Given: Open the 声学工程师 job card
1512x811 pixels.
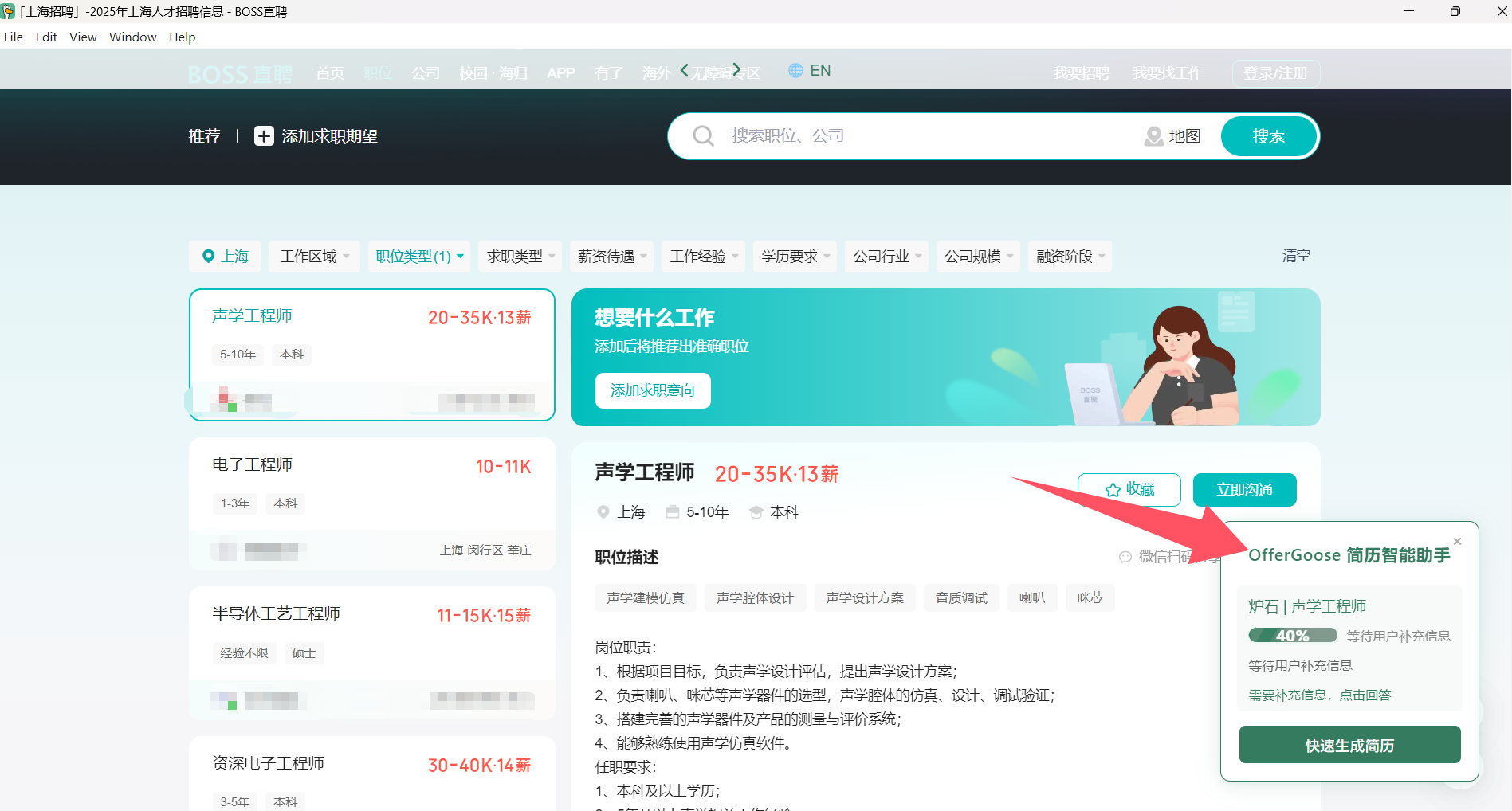Looking at the screenshot, I should [x=371, y=355].
